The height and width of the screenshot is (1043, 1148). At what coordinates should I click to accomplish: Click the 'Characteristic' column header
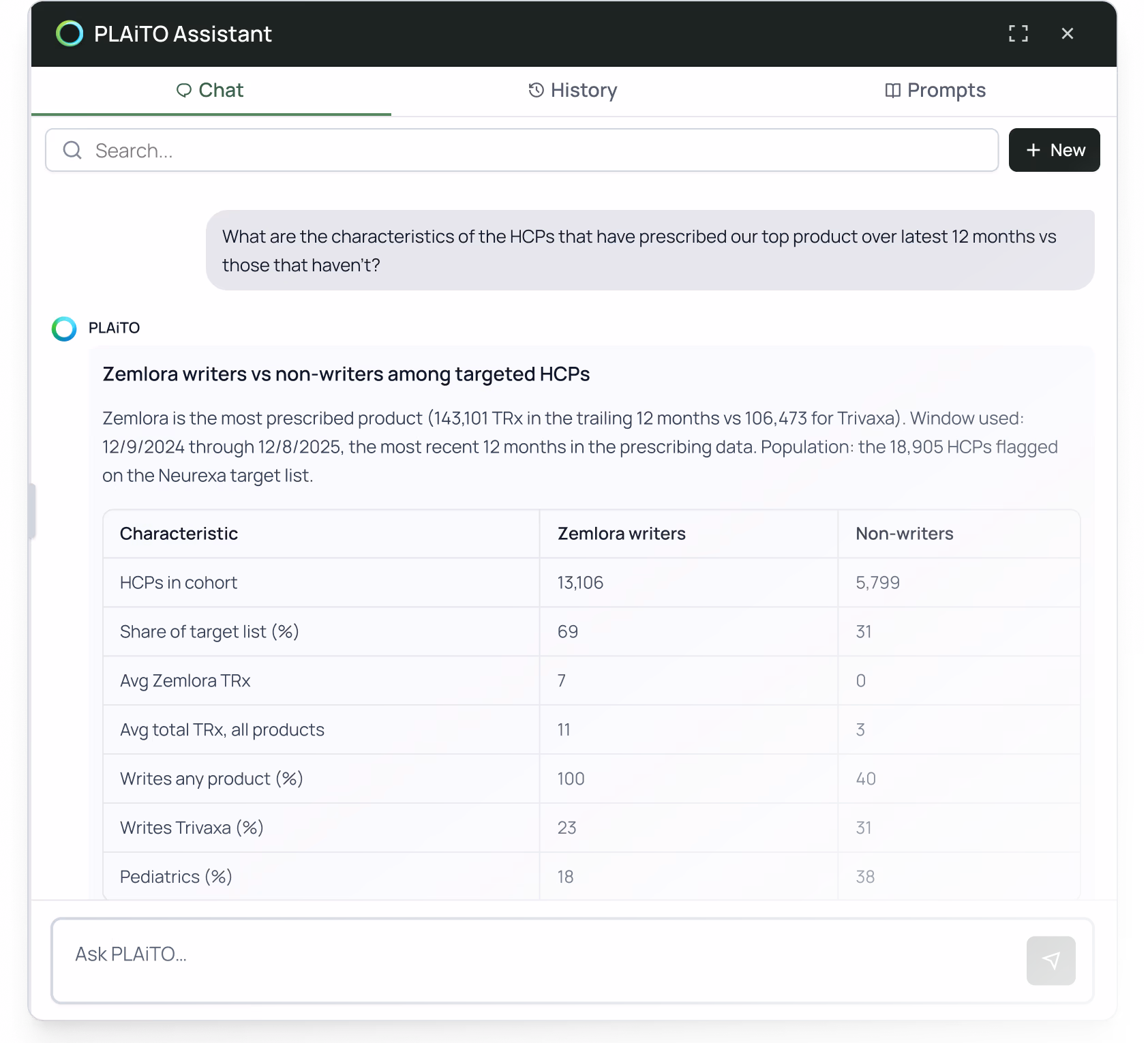179,534
